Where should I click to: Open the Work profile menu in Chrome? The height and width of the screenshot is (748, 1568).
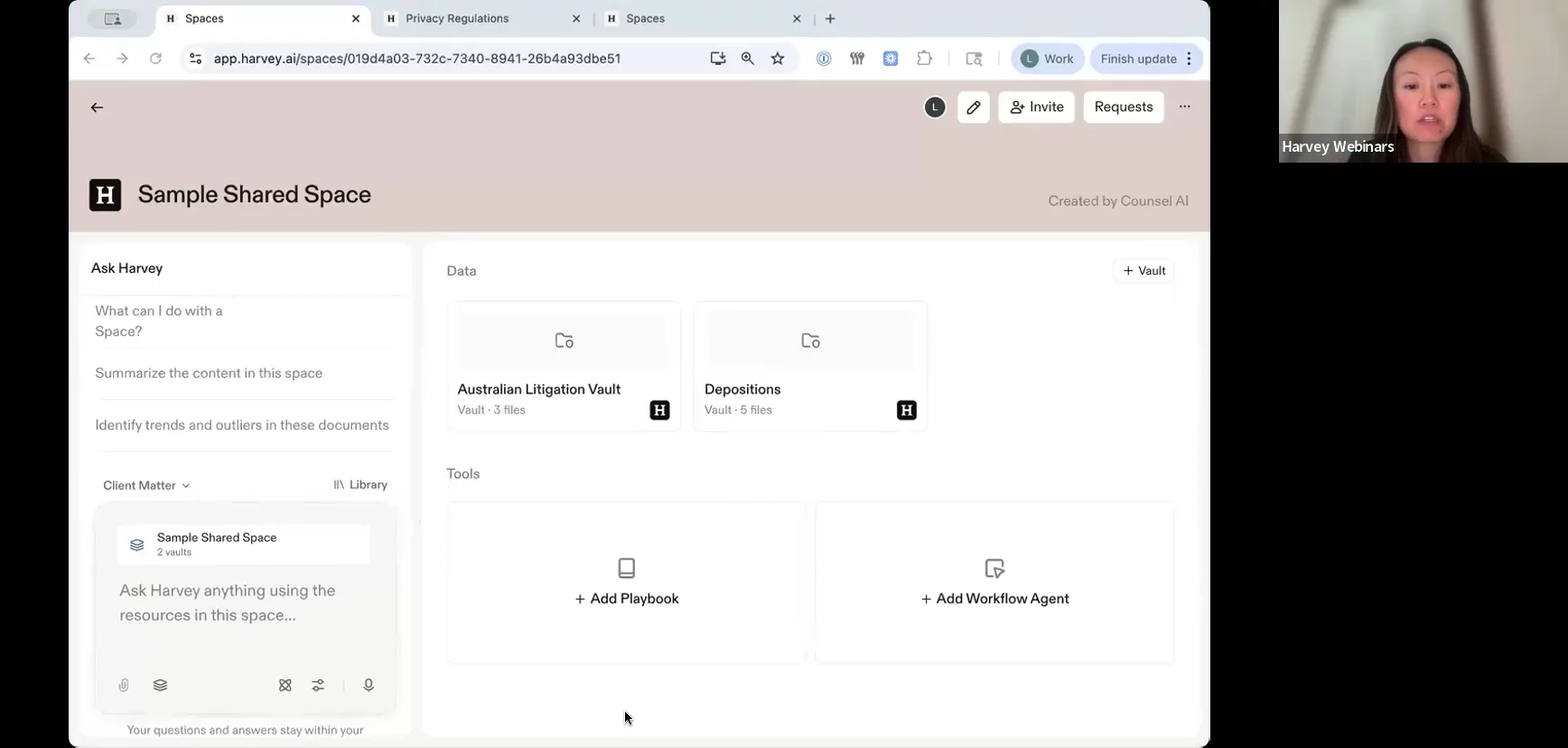[x=1048, y=59]
